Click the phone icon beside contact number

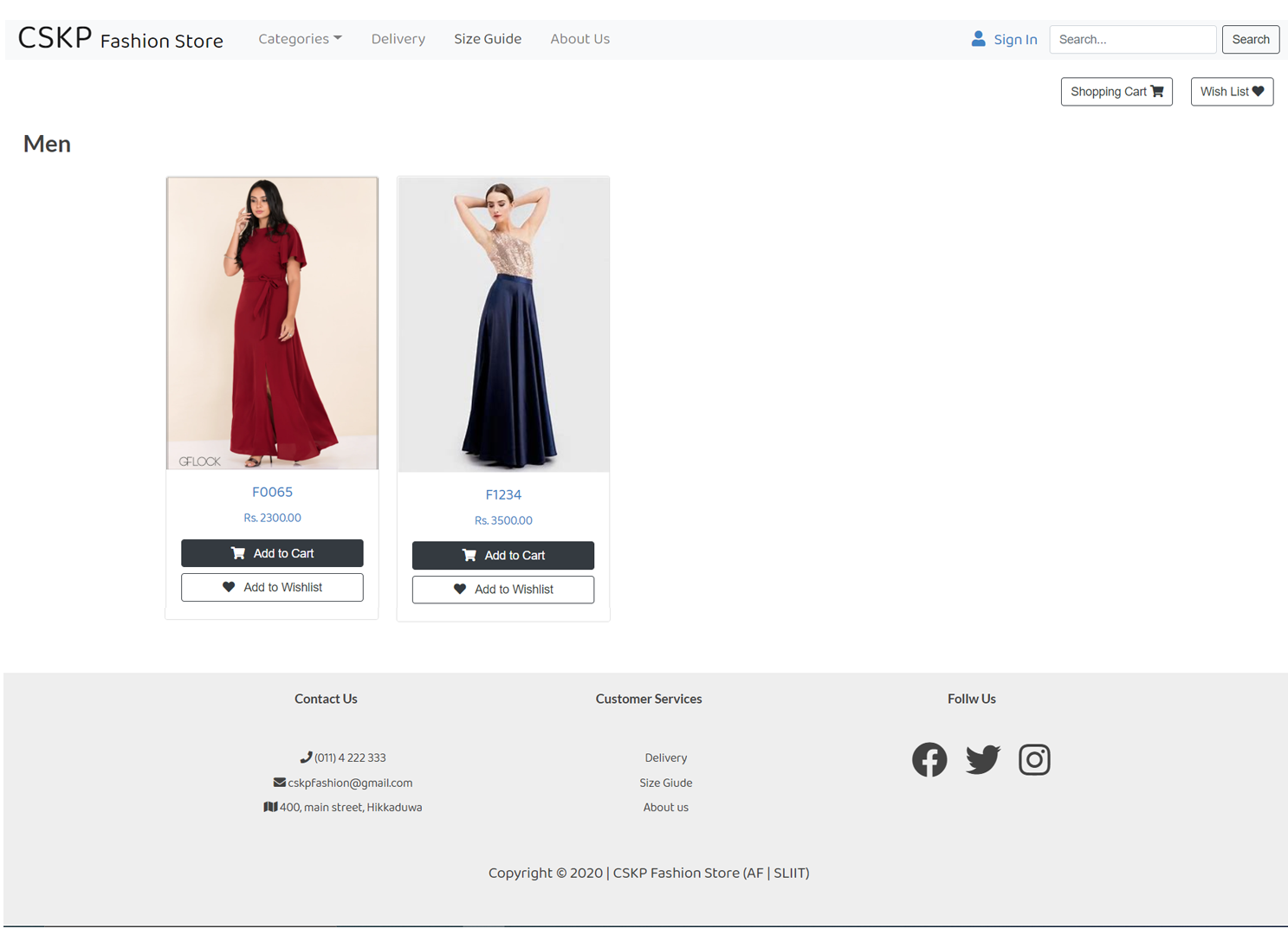point(306,758)
